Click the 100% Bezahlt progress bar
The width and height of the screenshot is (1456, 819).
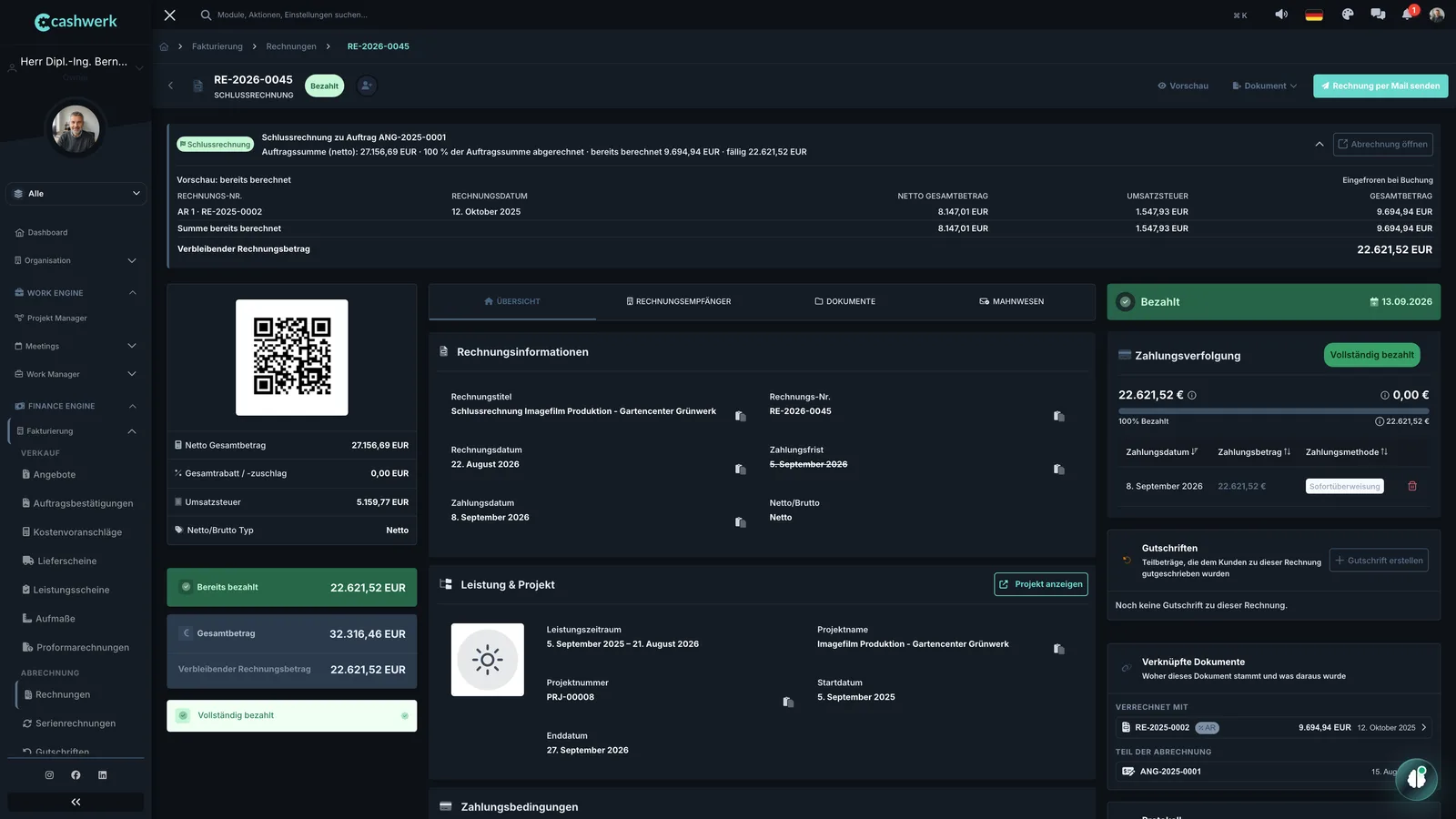pos(1274,411)
